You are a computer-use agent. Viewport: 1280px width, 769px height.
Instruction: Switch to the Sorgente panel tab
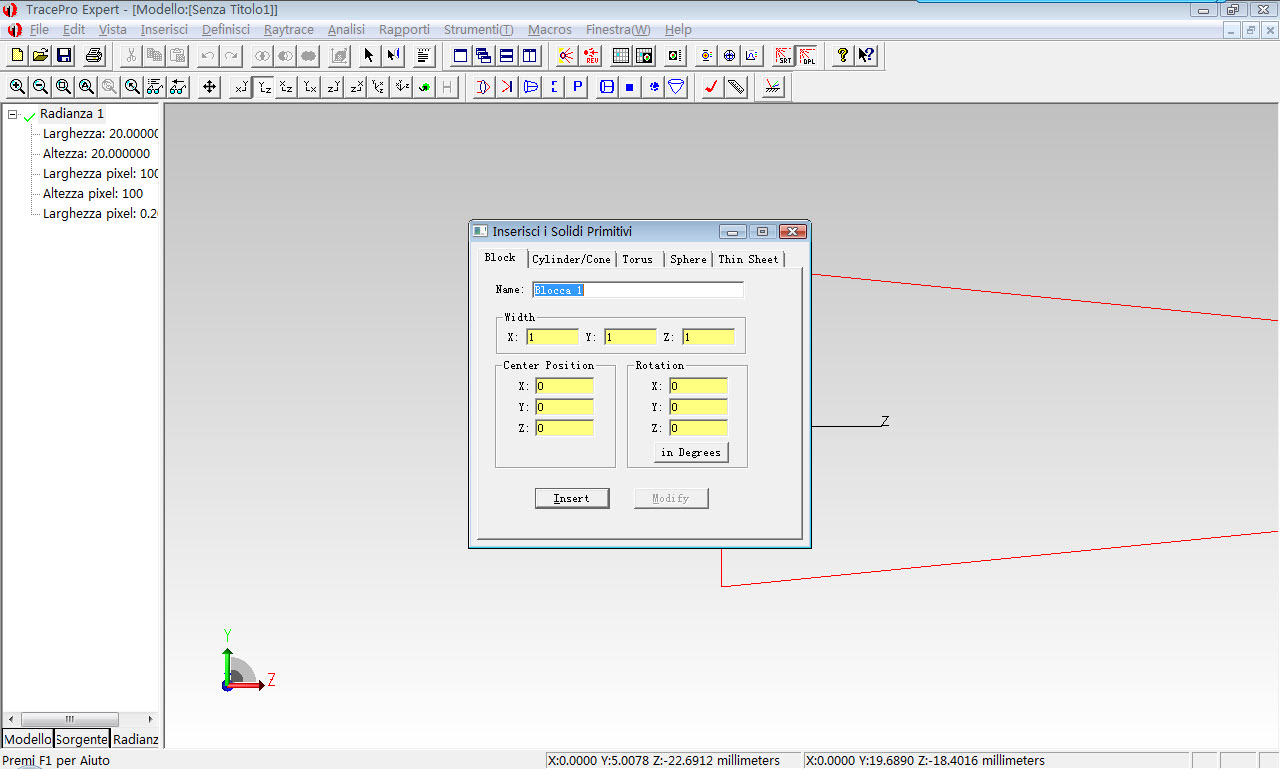pyautogui.click(x=82, y=740)
